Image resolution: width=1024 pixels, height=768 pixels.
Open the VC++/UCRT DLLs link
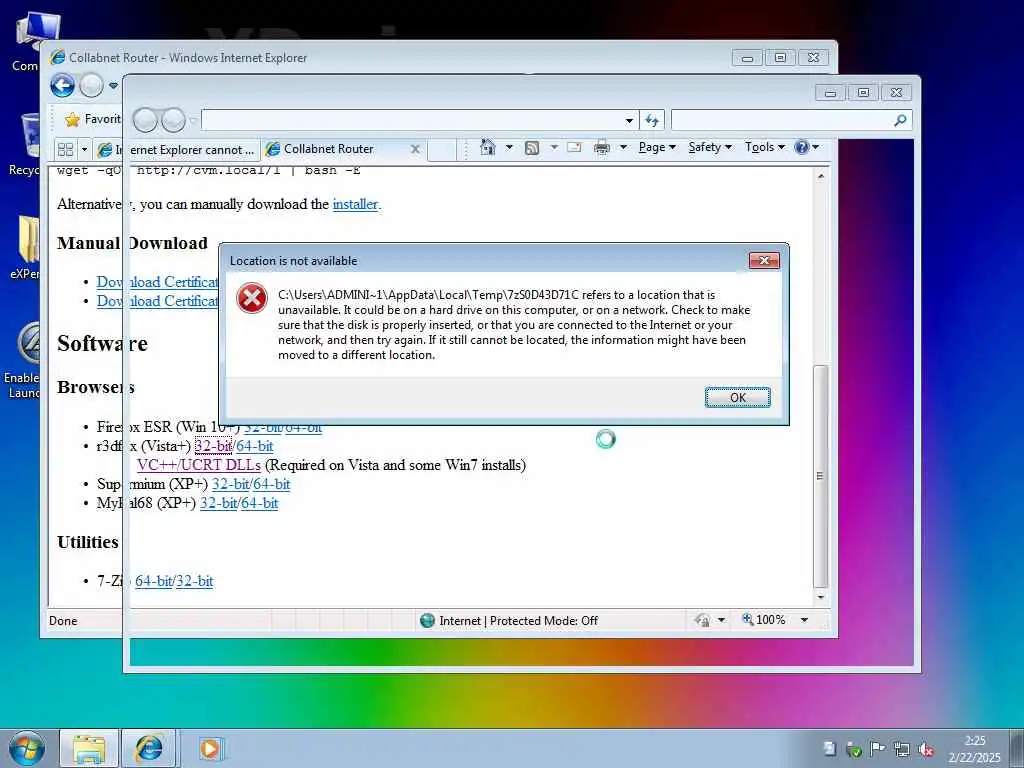[x=199, y=465]
